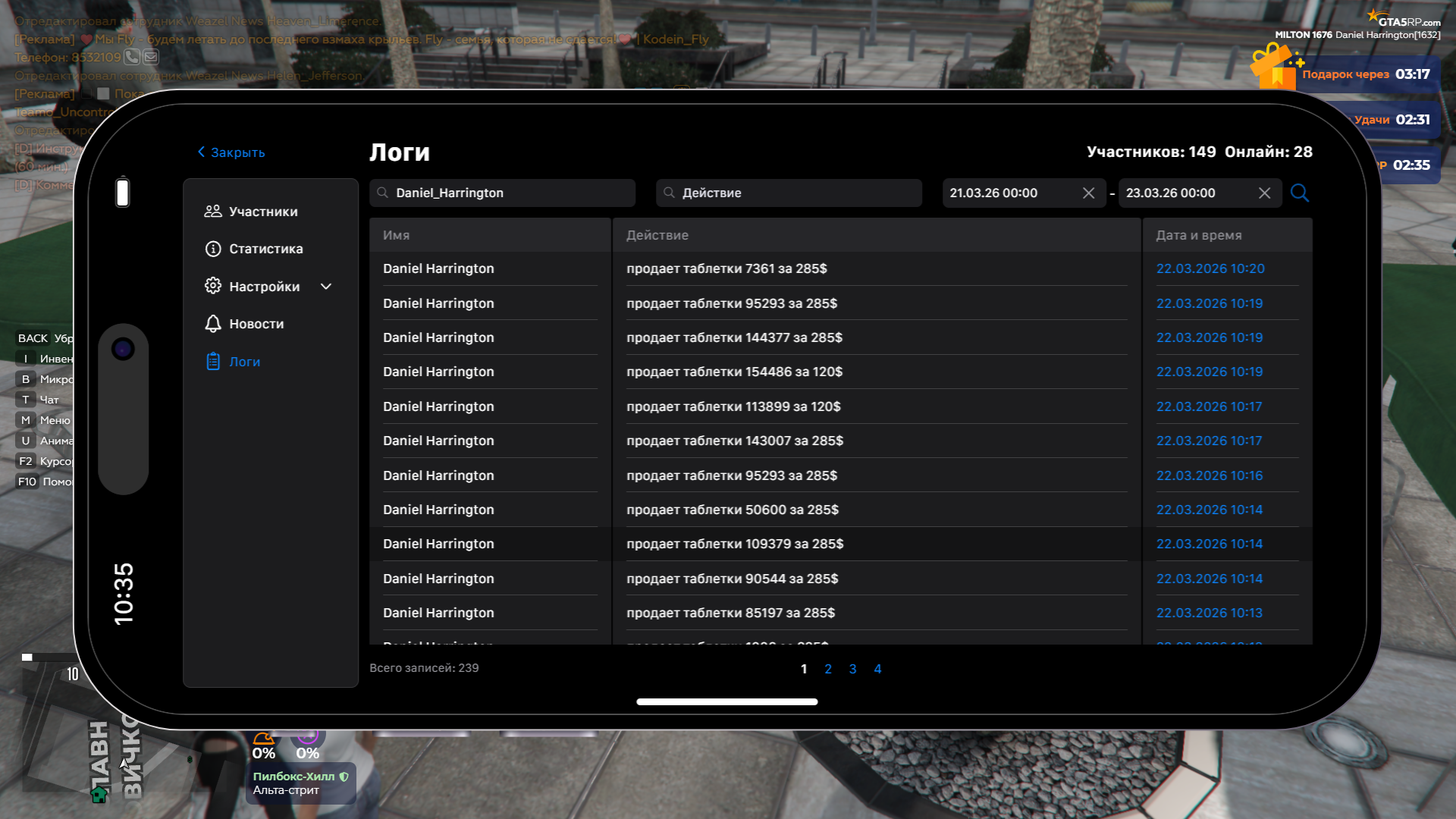Click the Daniel_Harrington name search field

point(502,193)
